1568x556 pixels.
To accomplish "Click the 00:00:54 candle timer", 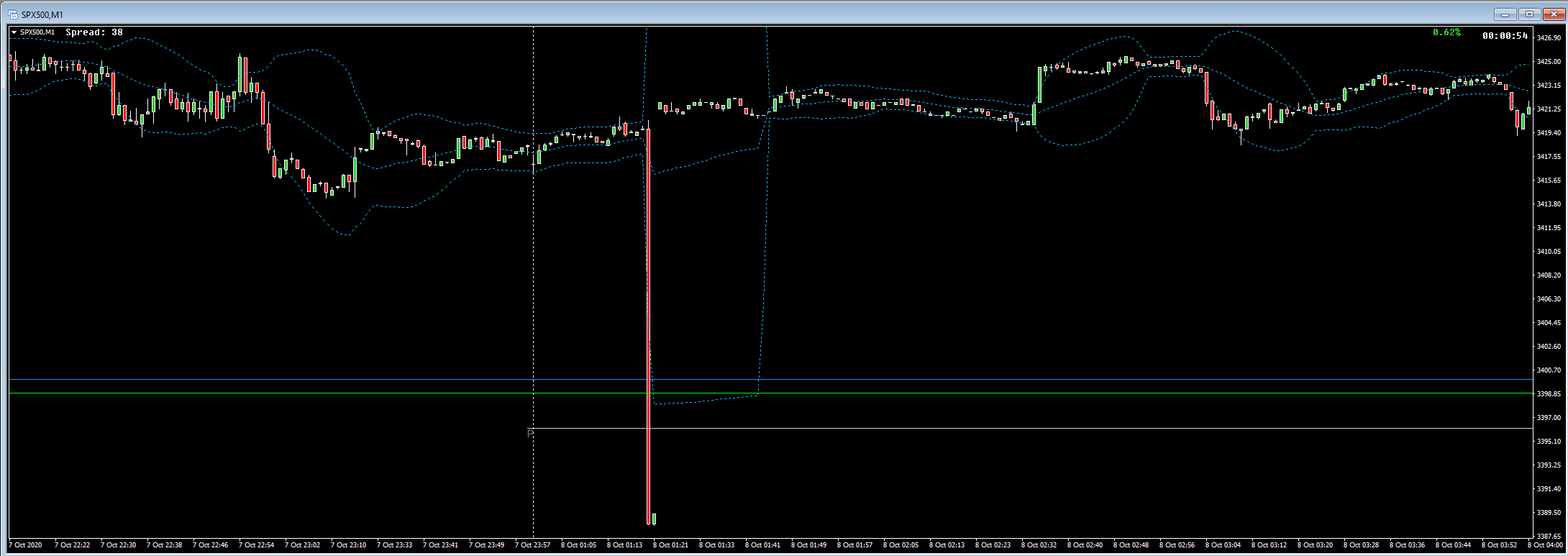I will click(1505, 35).
